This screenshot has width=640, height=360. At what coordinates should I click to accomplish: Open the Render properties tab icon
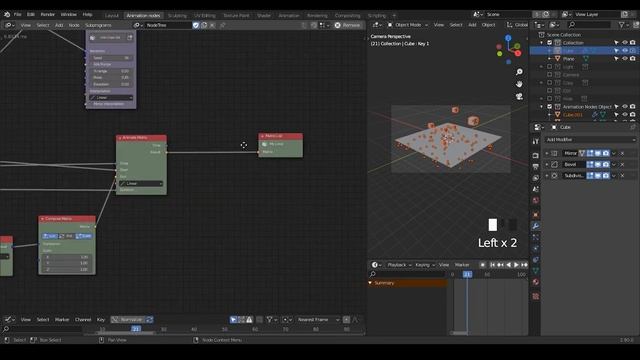[536, 156]
